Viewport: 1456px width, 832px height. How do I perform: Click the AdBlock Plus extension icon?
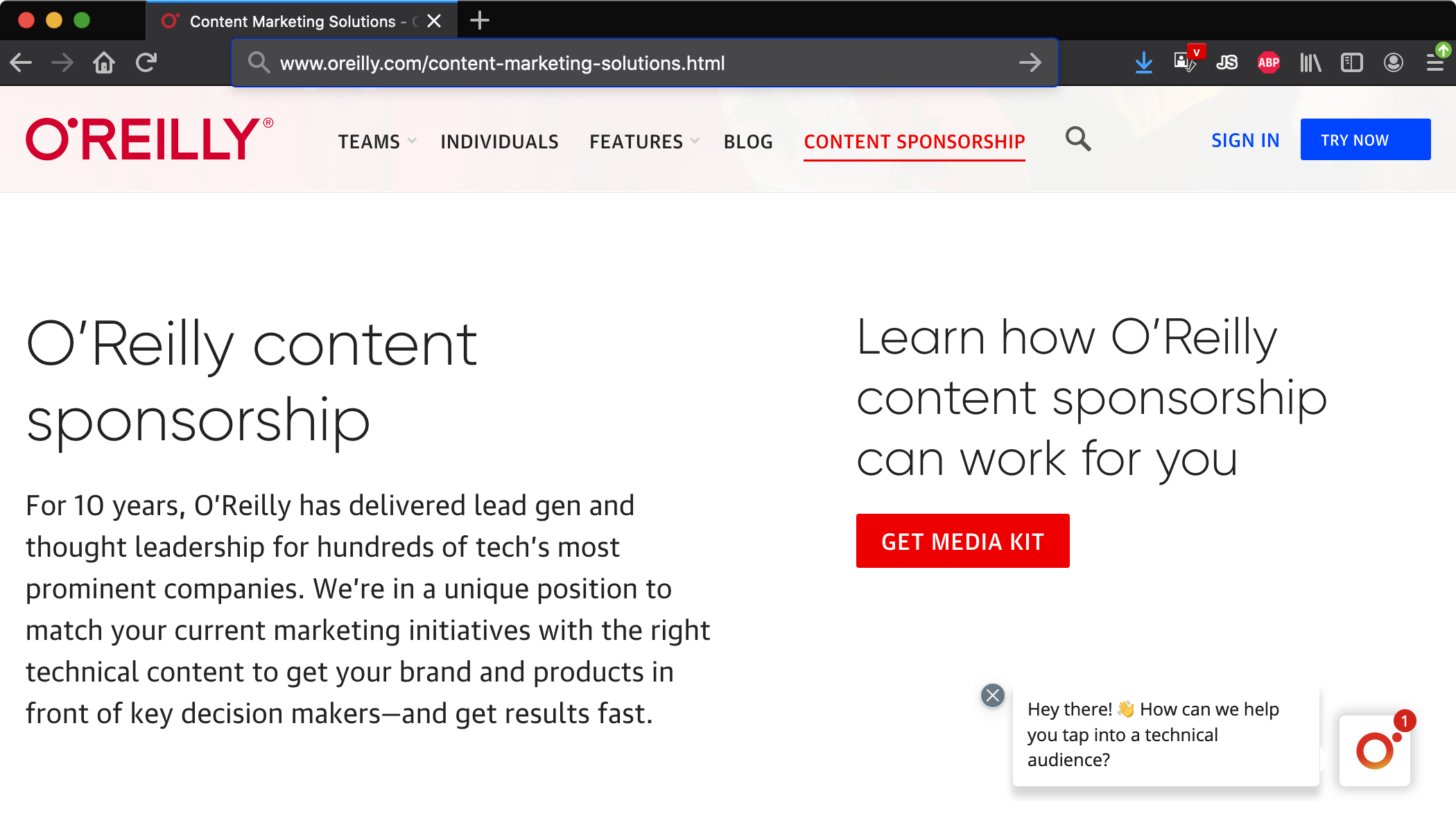coord(1268,63)
